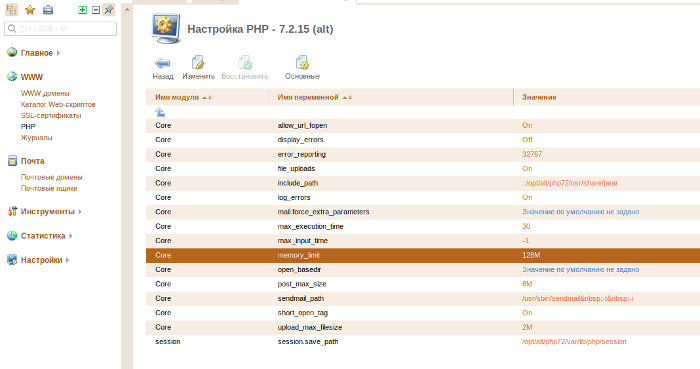Screen dimensions: 700x369
Task: Sort by Имя модуля column arrow
Action: click(x=206, y=97)
